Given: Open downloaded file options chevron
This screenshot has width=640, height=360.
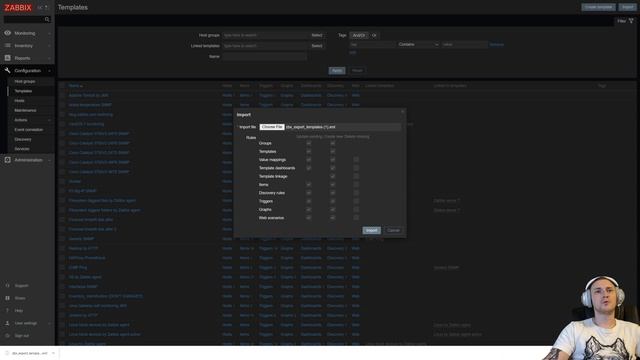Looking at the screenshot, I should coord(53,353).
